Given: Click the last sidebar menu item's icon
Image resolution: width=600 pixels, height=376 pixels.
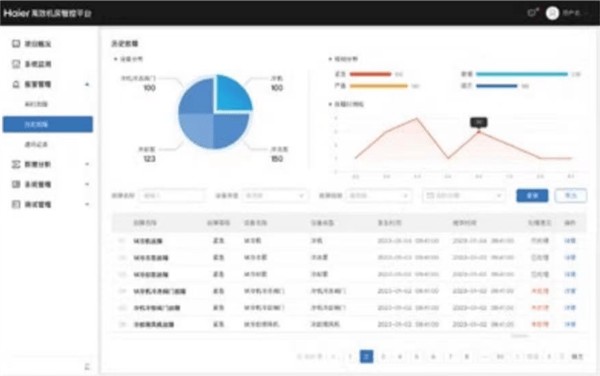Looking at the screenshot, I should 16,204.
